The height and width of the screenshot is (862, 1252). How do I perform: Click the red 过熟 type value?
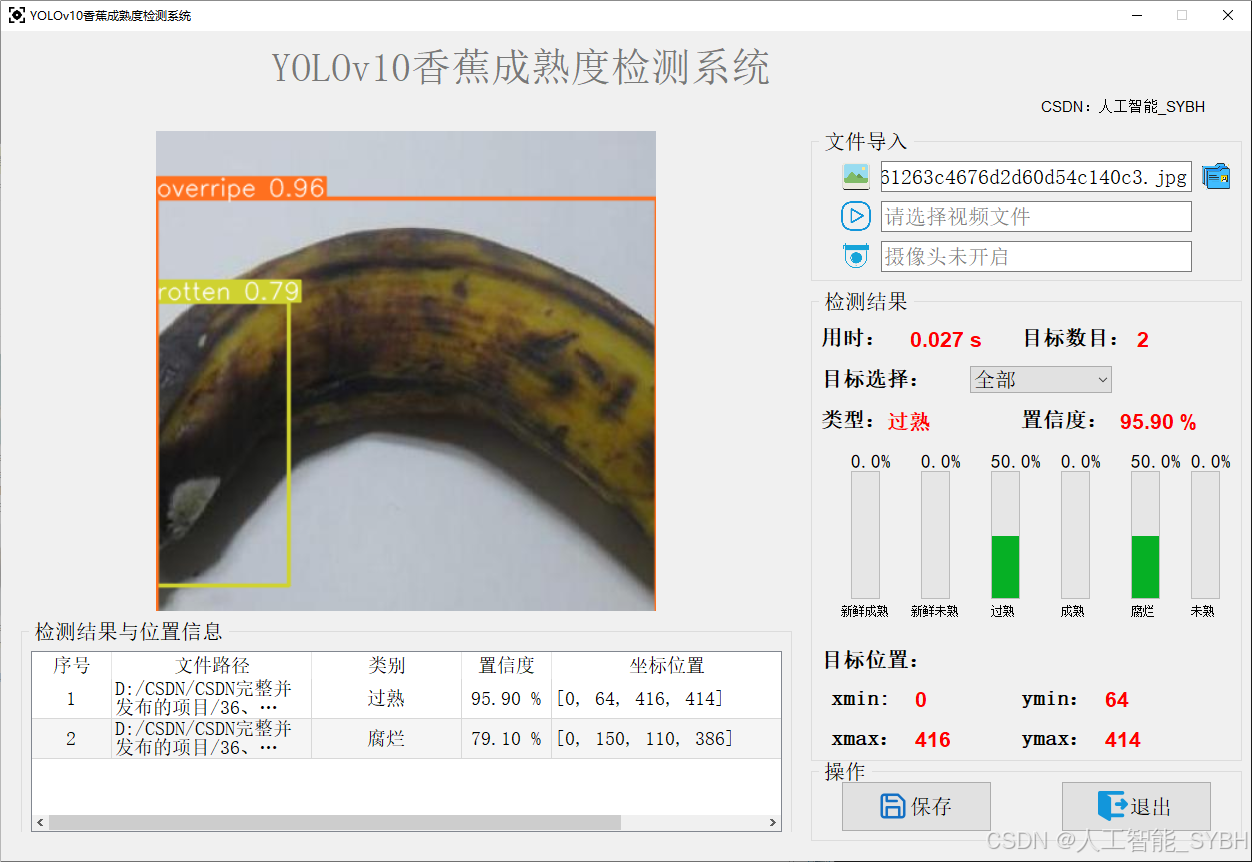coord(909,422)
